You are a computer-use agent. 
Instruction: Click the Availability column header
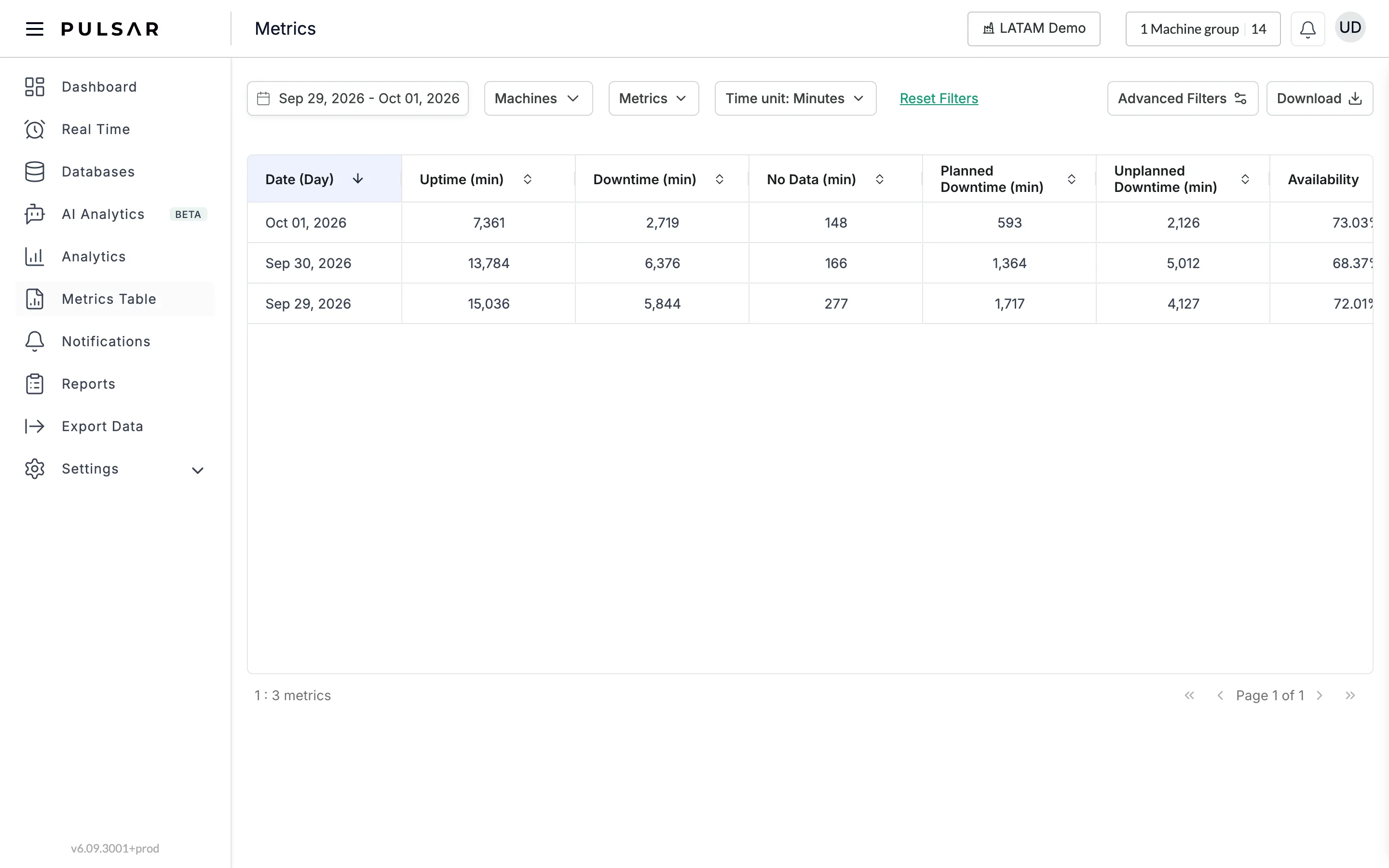pos(1322,179)
